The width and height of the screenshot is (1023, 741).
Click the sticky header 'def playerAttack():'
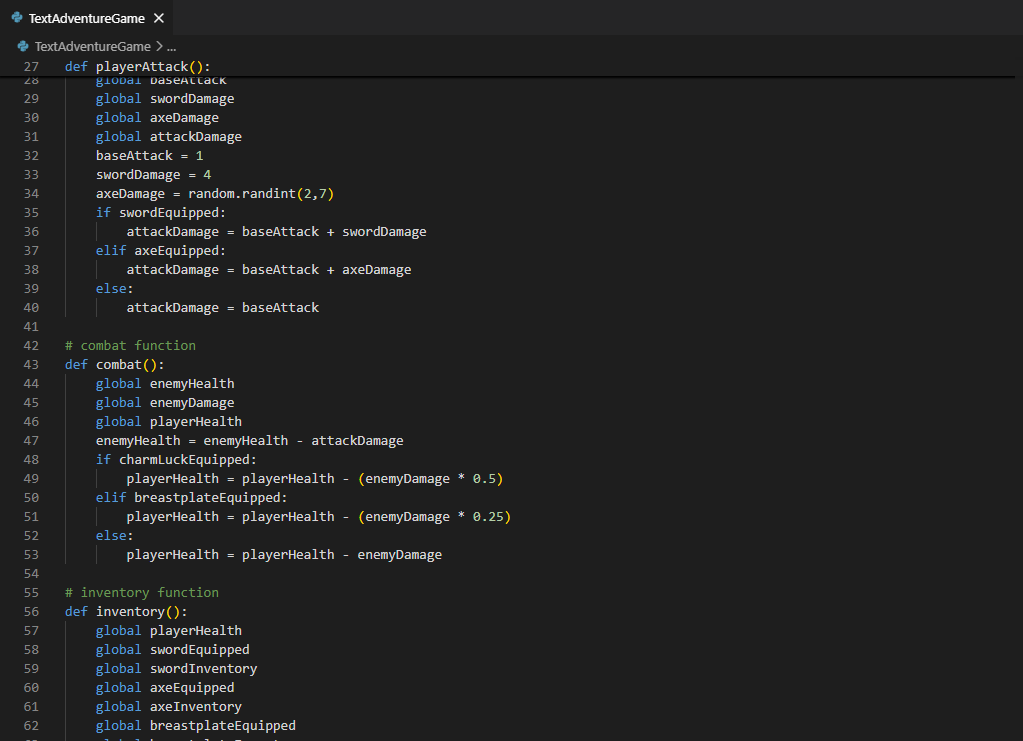[138, 67]
